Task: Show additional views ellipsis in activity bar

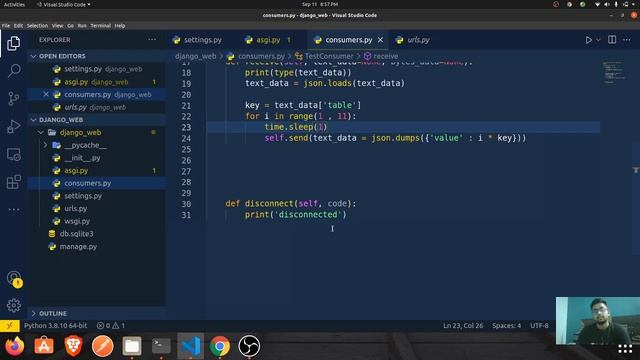Action: (x=13, y=209)
